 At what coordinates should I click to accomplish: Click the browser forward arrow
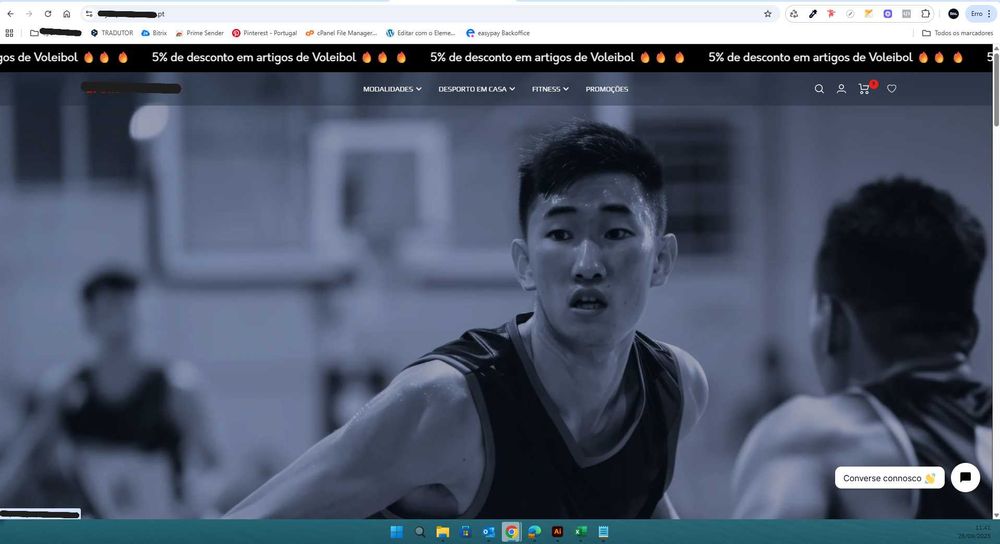29,13
